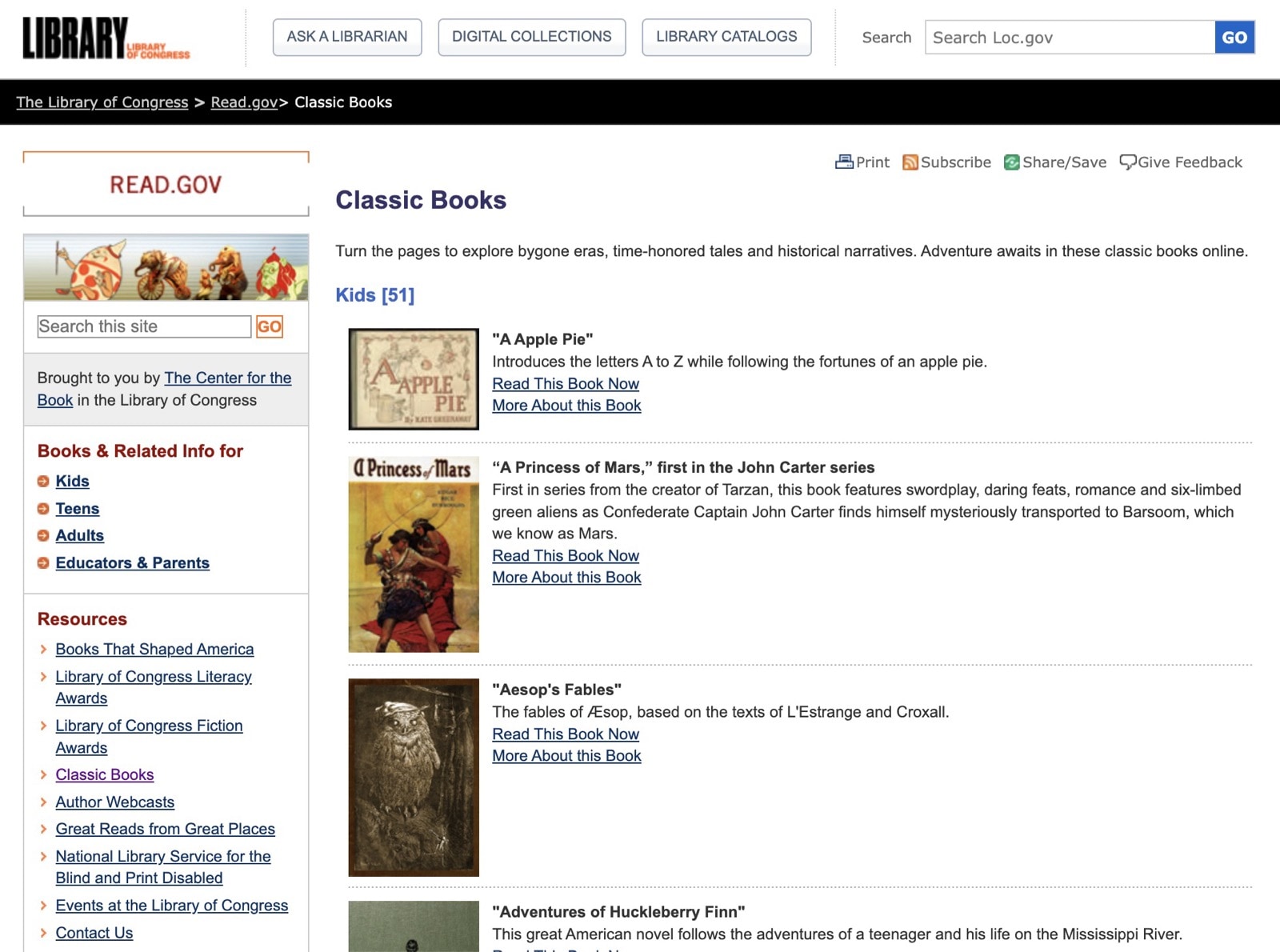Click the orange arrow bullet beside Kids
This screenshot has width=1280, height=952.
click(x=43, y=482)
